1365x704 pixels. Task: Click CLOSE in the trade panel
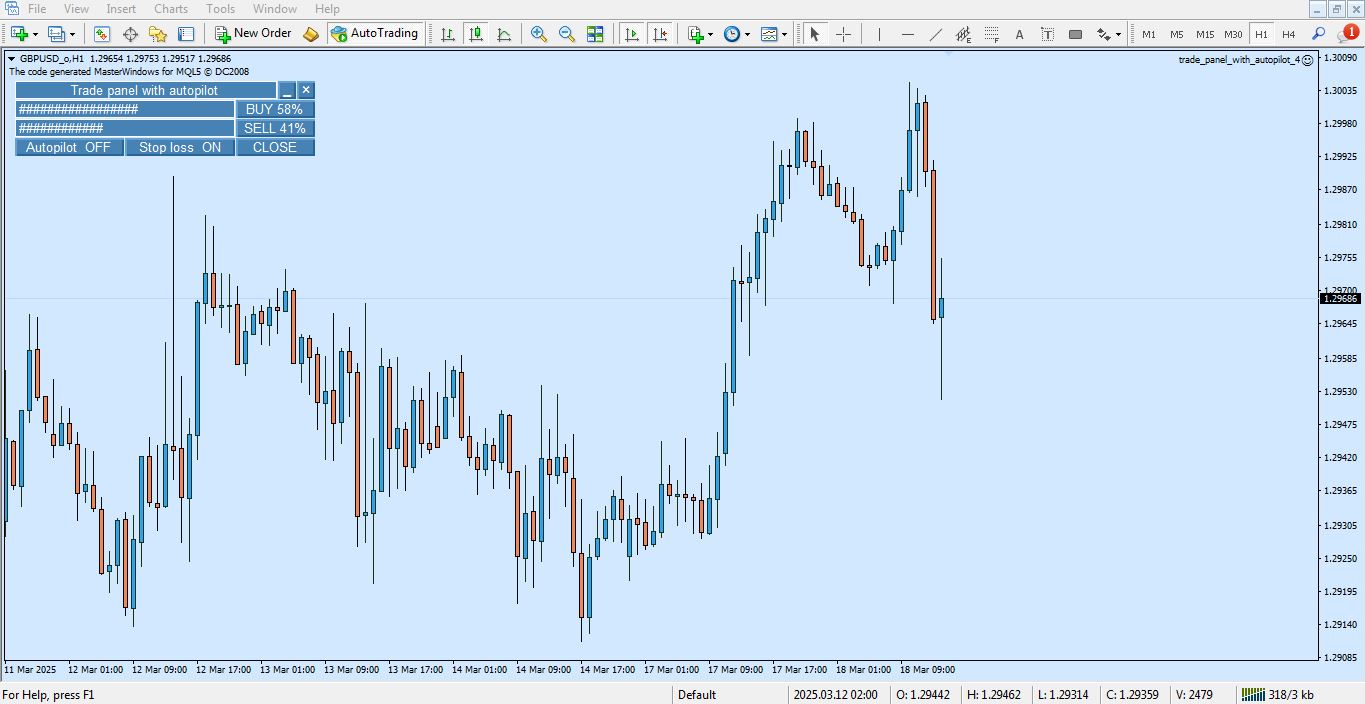click(275, 147)
